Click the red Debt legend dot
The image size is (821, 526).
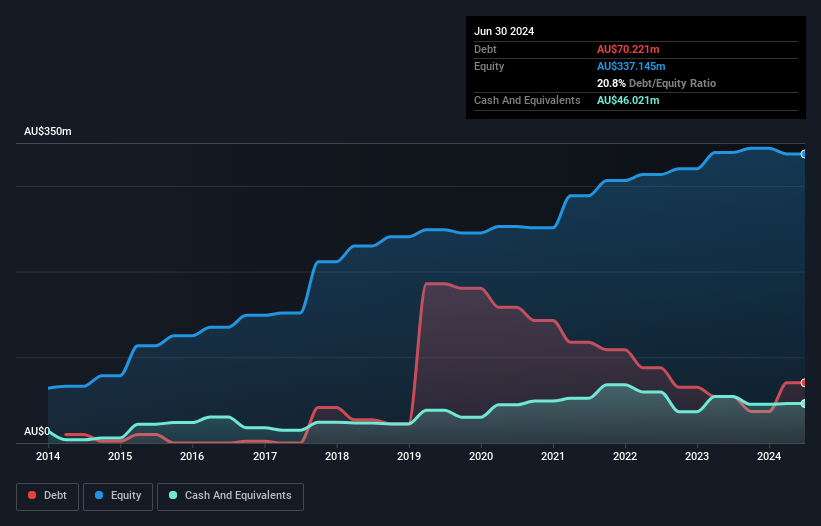point(32,495)
